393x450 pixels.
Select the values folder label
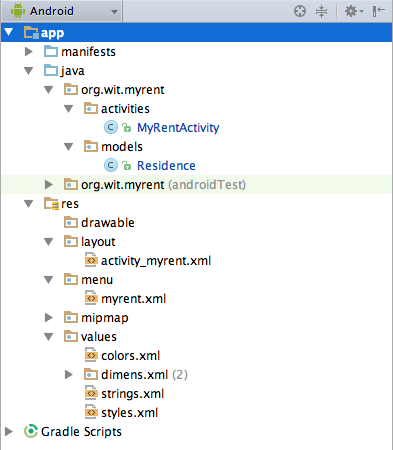point(99,337)
